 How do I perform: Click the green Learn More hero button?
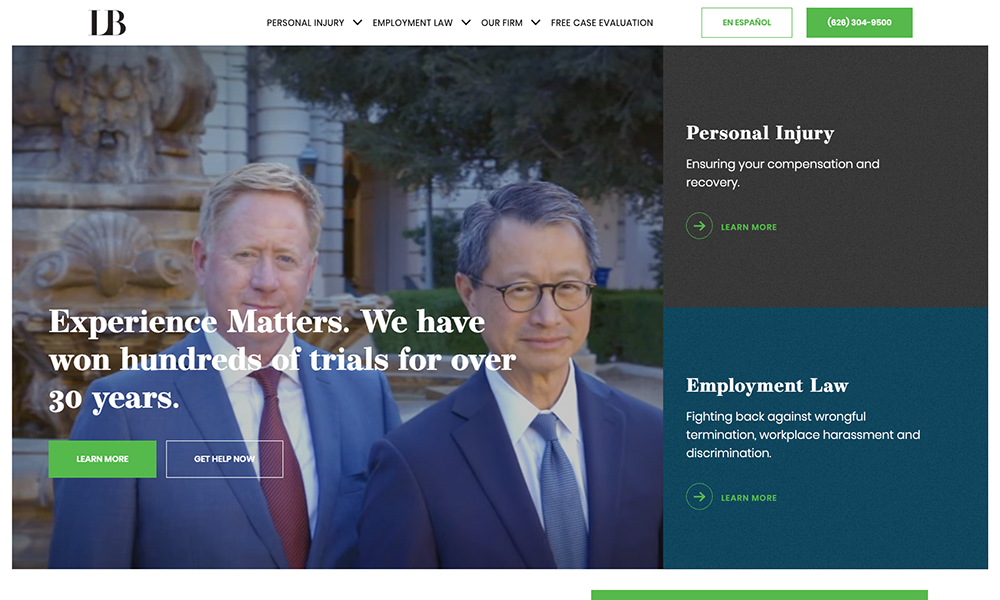[103, 458]
